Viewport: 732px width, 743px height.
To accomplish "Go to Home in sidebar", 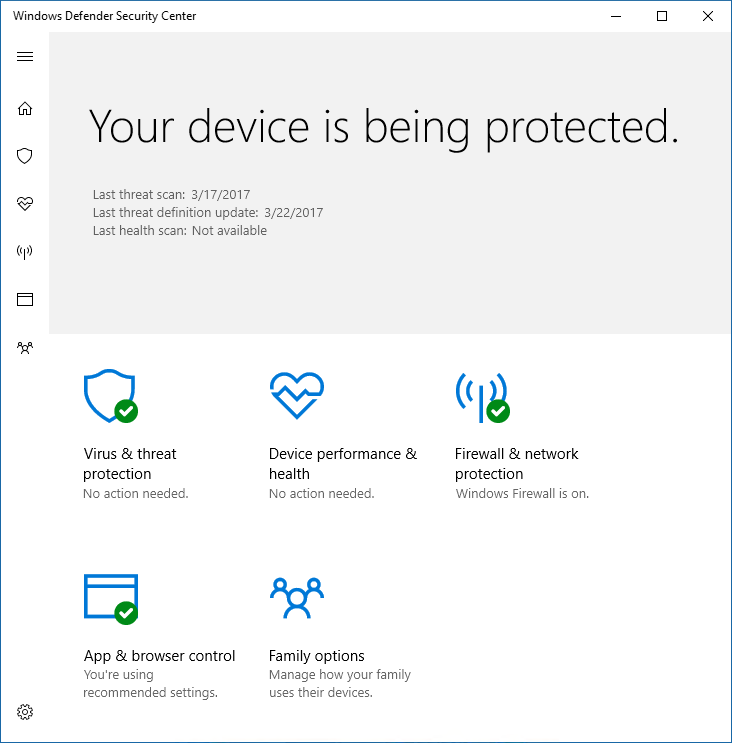I will [25, 108].
